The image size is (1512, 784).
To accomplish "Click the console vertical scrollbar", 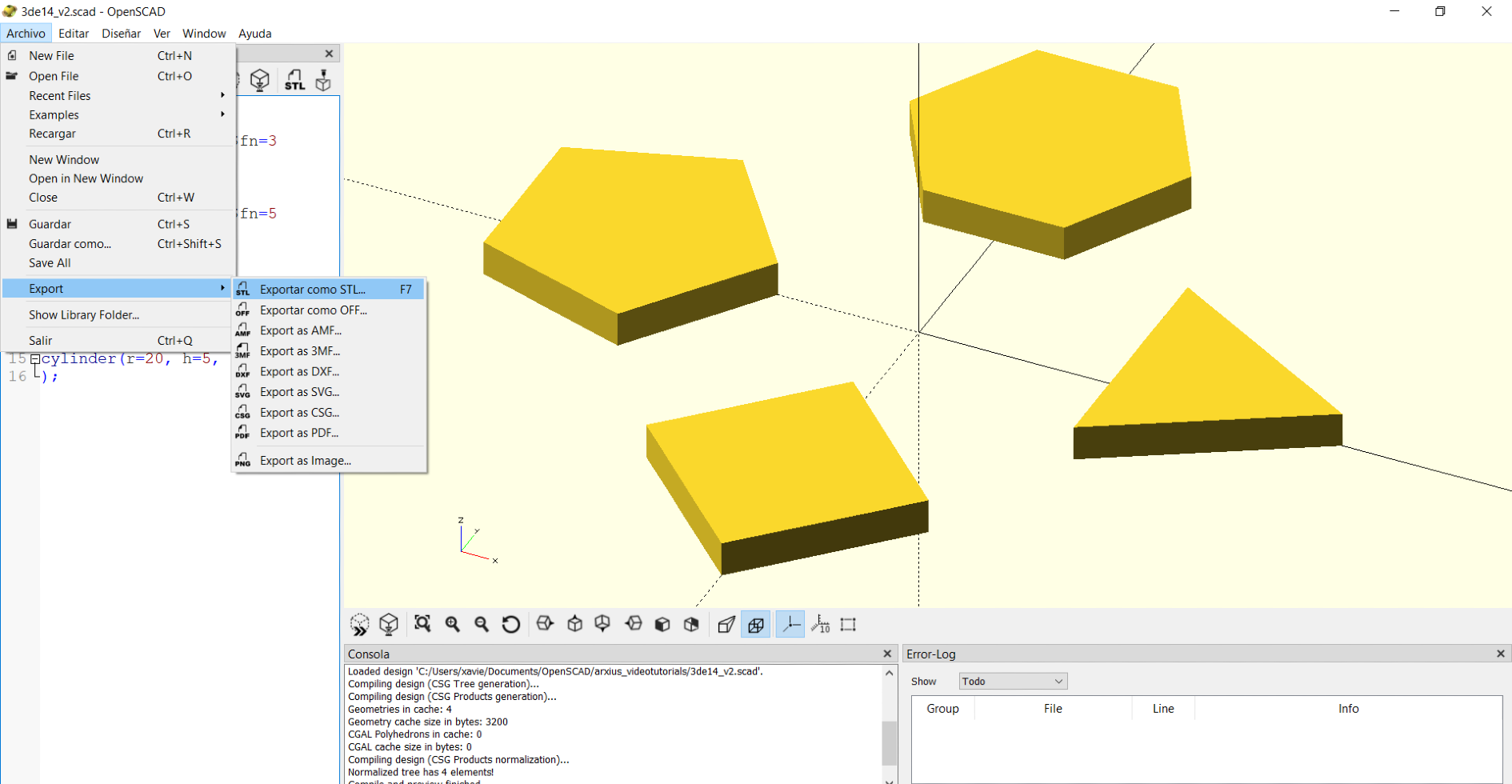I will tap(889, 742).
